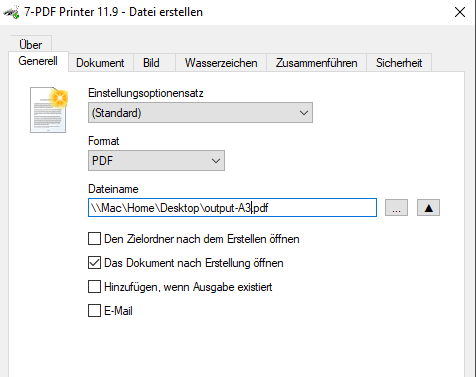476x377 pixels.
Task: Switch to the Dokument tab
Action: tap(100, 63)
